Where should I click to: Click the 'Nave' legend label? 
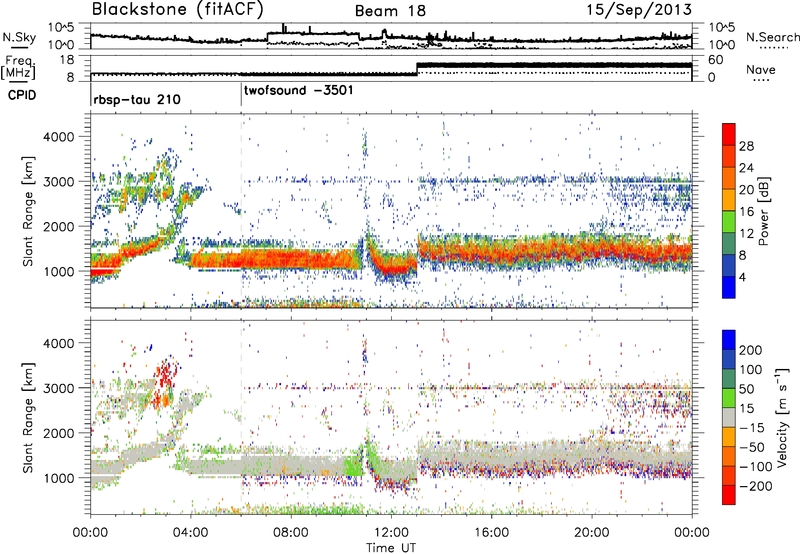point(761,69)
